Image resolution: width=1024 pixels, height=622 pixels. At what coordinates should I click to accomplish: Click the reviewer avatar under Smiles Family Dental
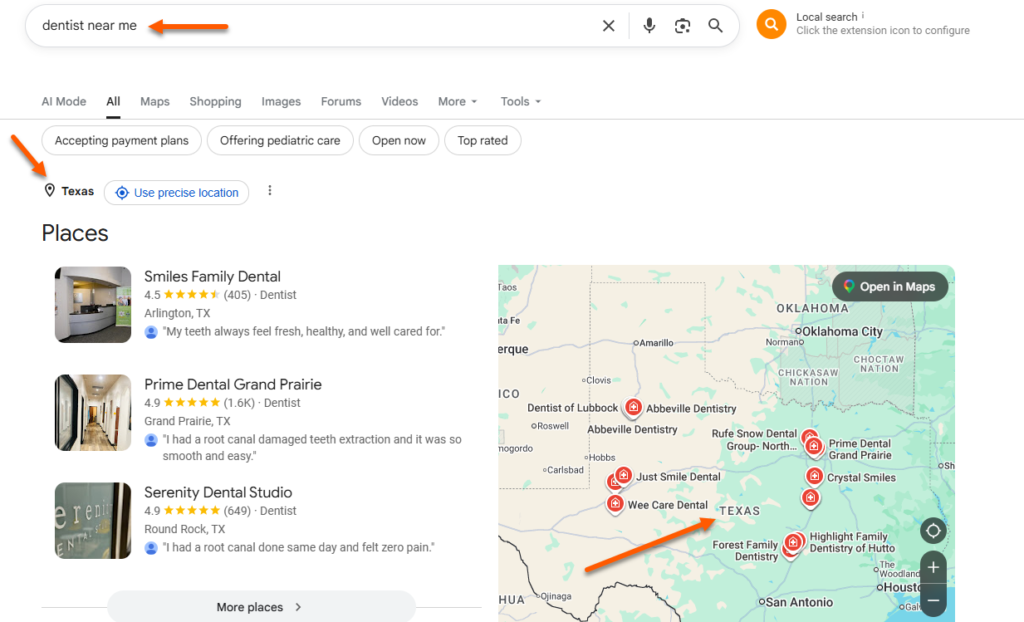pyautogui.click(x=151, y=332)
